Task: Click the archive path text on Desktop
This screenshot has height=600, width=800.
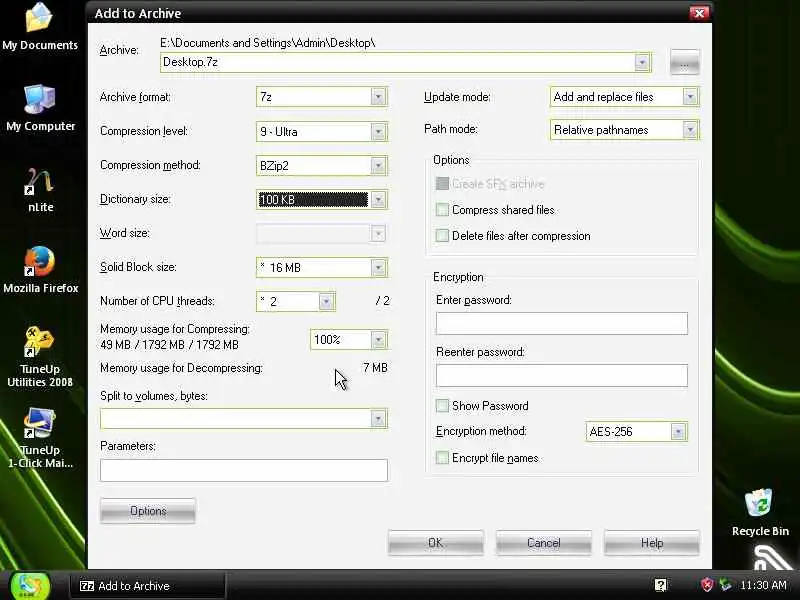Action: tap(268, 43)
